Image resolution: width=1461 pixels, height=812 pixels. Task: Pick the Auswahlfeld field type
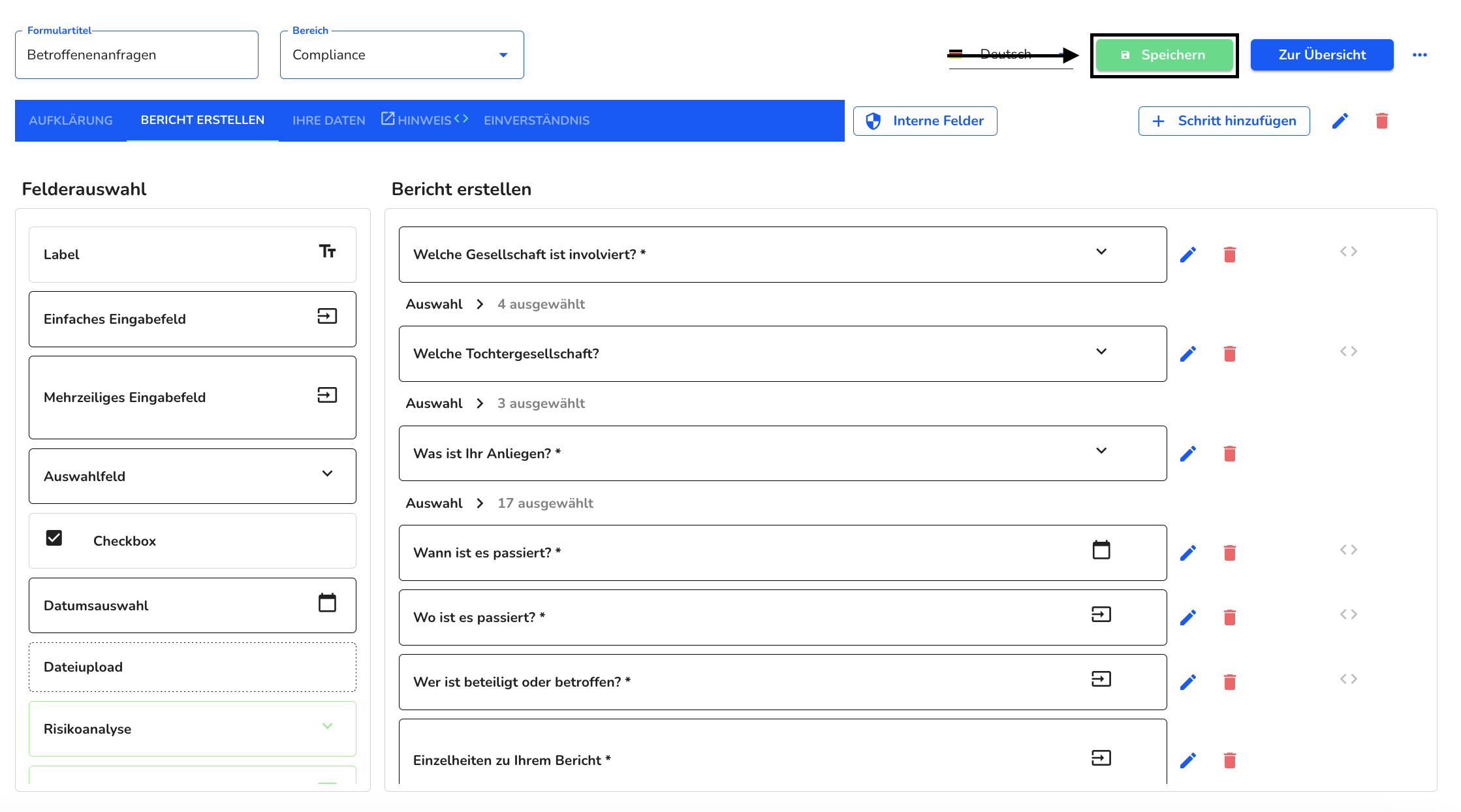[x=193, y=476]
